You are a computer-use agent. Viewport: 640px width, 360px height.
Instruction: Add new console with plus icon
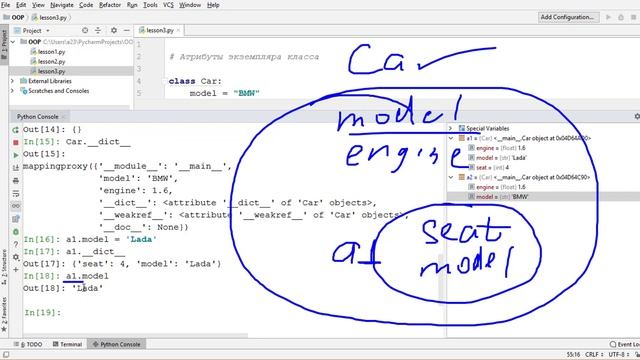16,269
